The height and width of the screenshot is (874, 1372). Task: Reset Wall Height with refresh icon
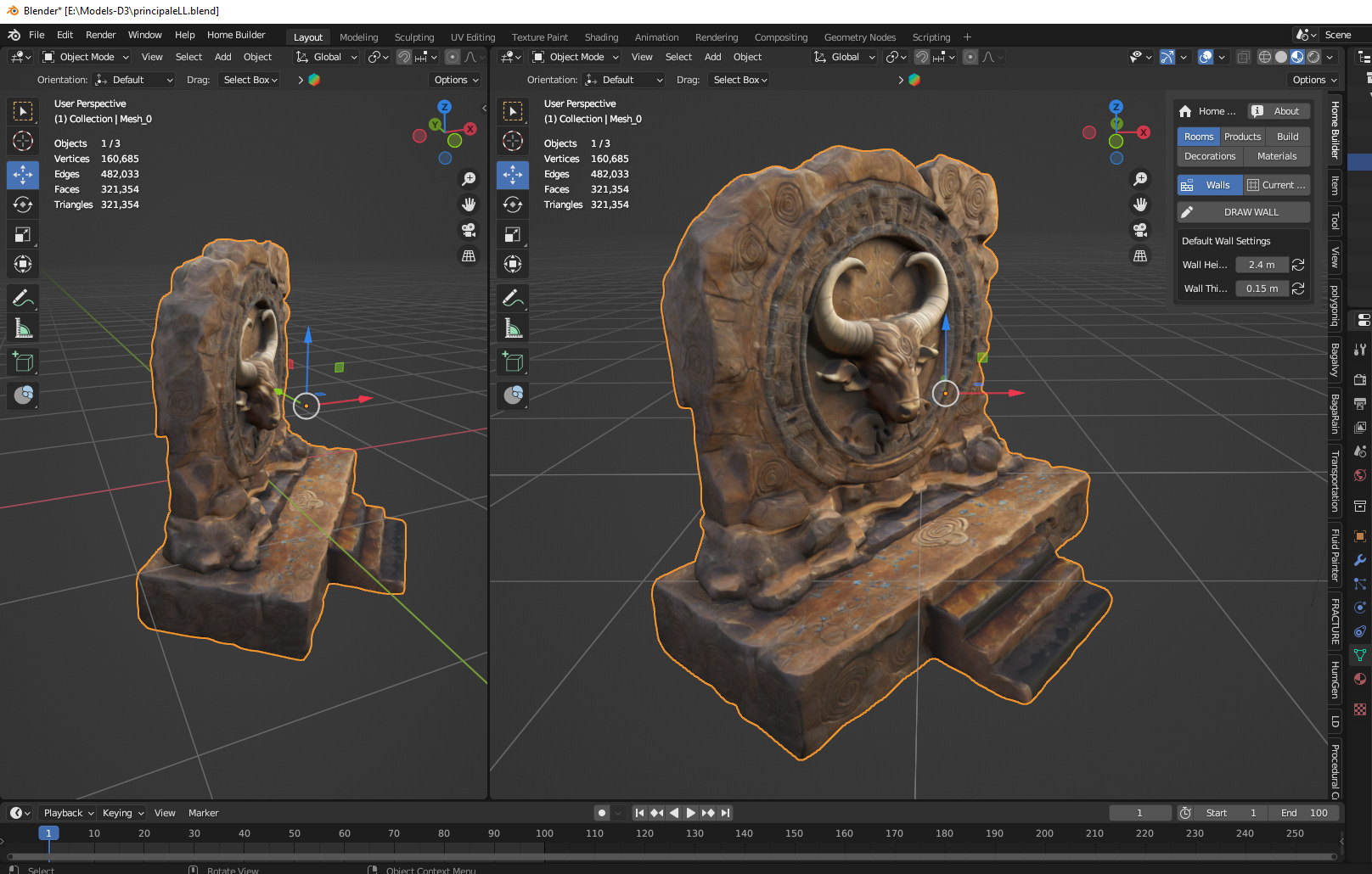tap(1298, 265)
